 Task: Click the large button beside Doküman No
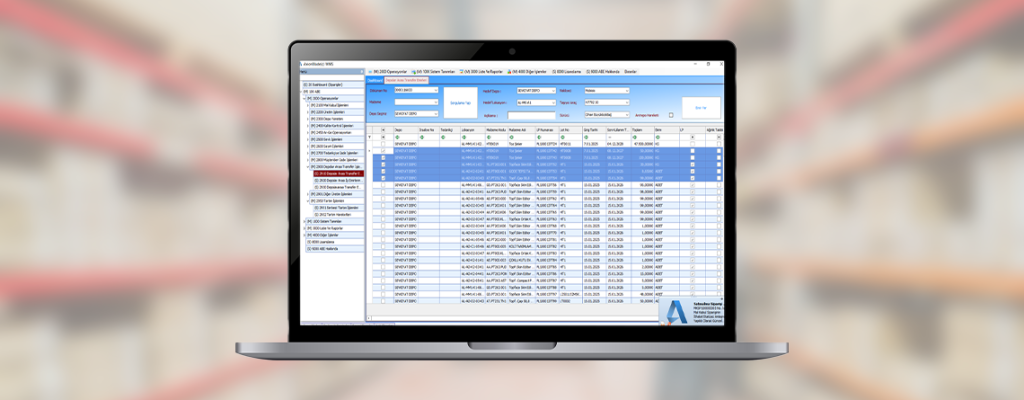click(x=460, y=102)
